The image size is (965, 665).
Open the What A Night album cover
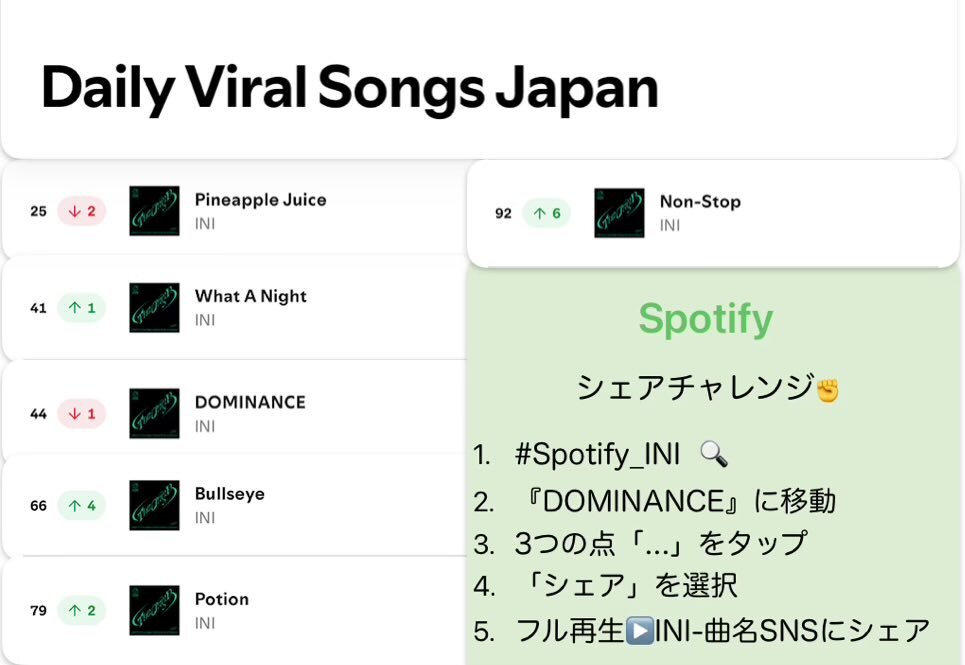click(154, 308)
